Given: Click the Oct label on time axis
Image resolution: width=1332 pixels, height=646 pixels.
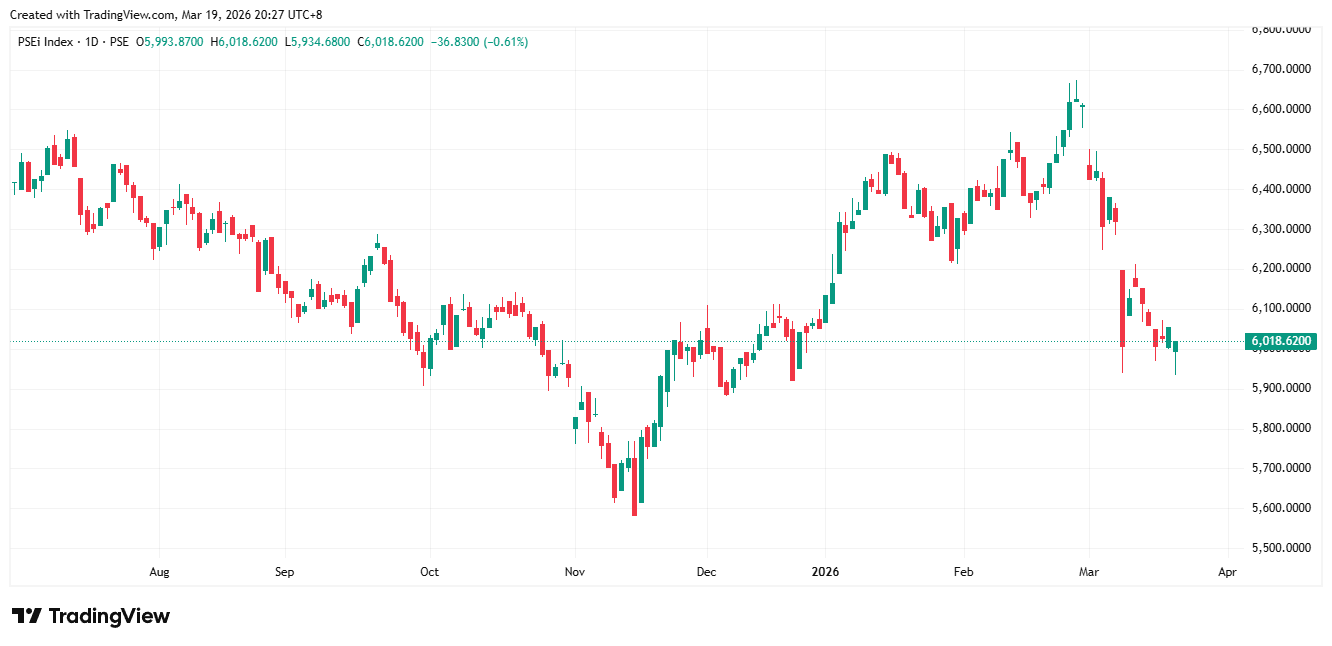Looking at the screenshot, I should (x=429, y=572).
